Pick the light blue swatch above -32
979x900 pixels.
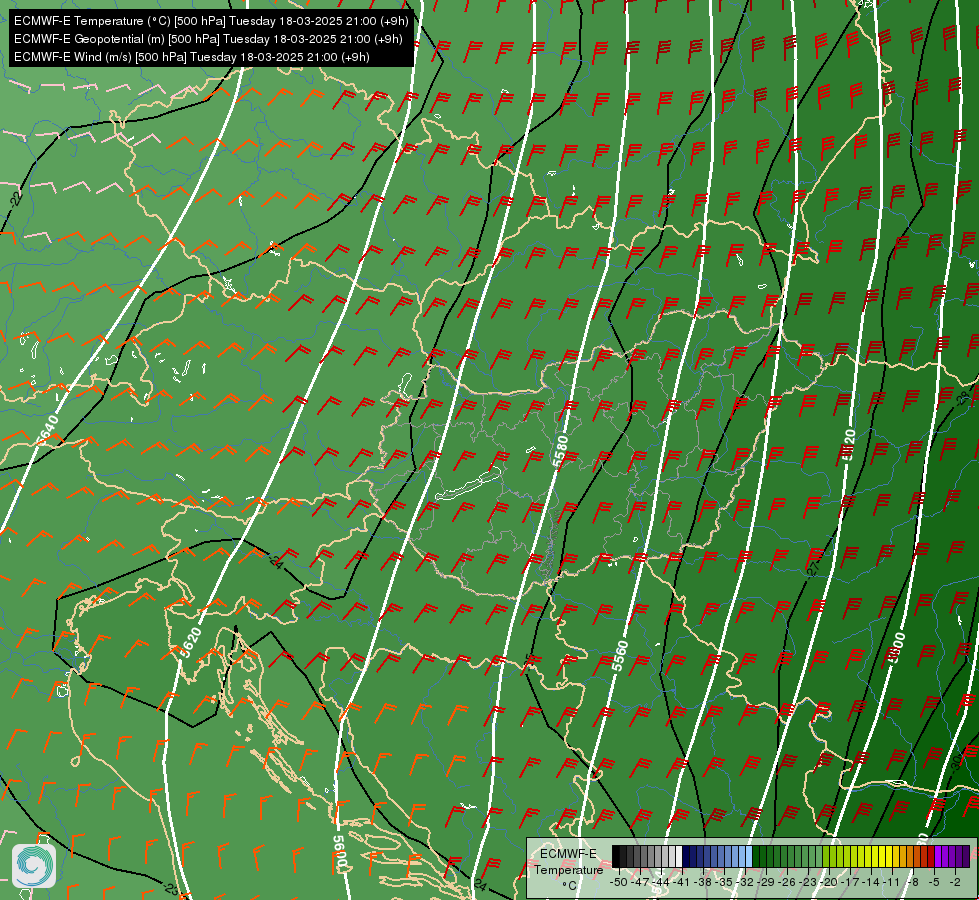(x=749, y=857)
